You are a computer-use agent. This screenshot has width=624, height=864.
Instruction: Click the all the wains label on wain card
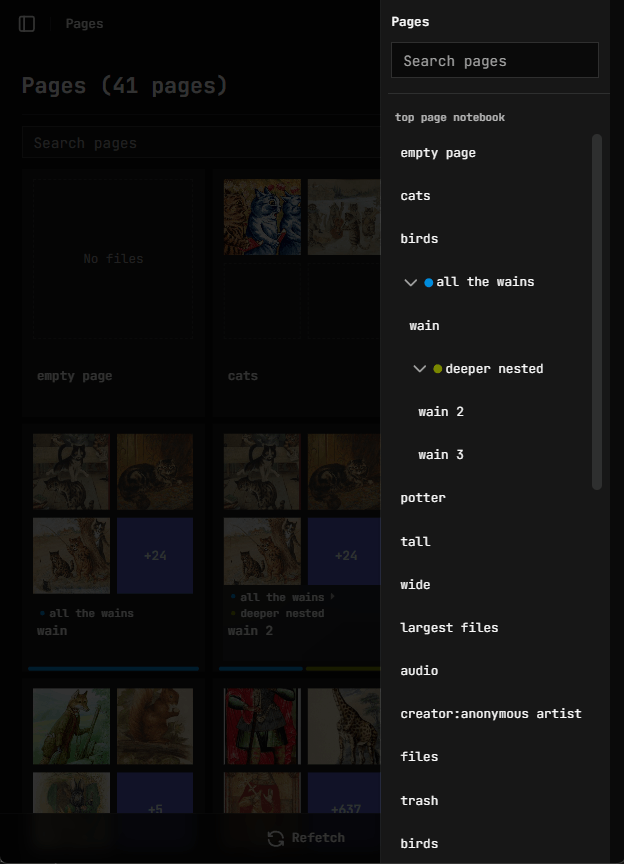(92, 613)
